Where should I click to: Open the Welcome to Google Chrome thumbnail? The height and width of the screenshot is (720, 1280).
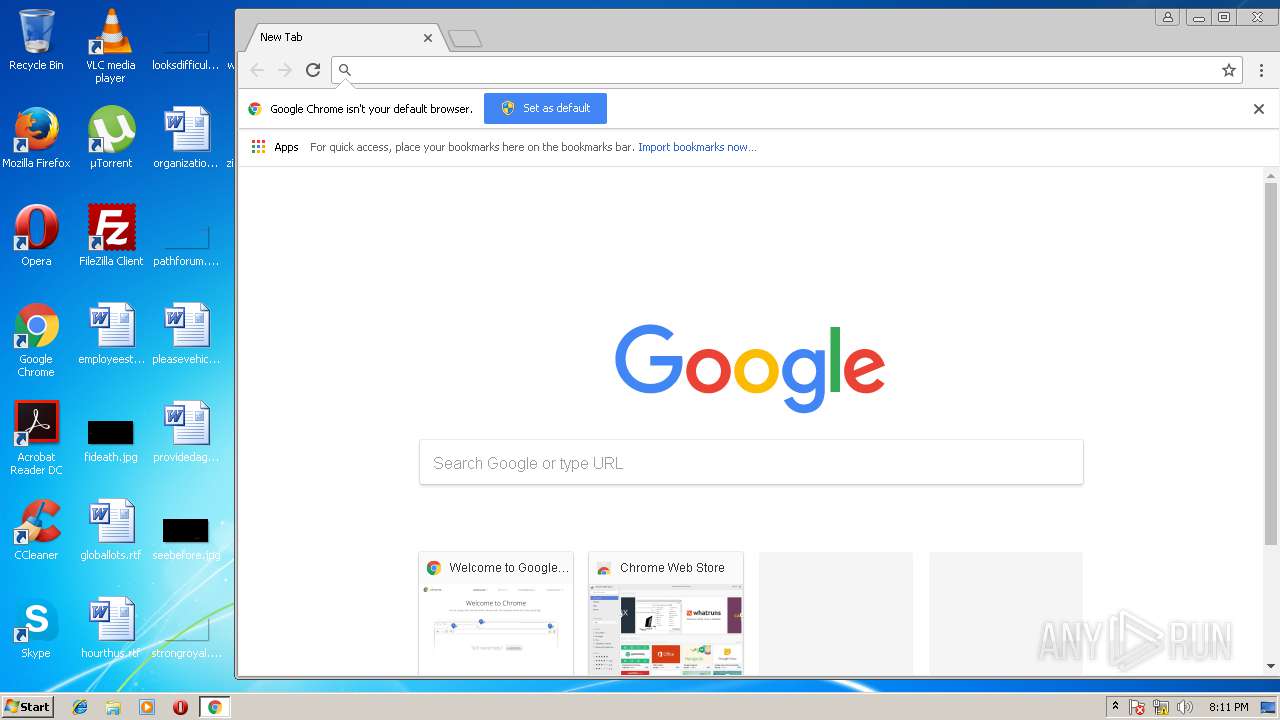tap(496, 613)
